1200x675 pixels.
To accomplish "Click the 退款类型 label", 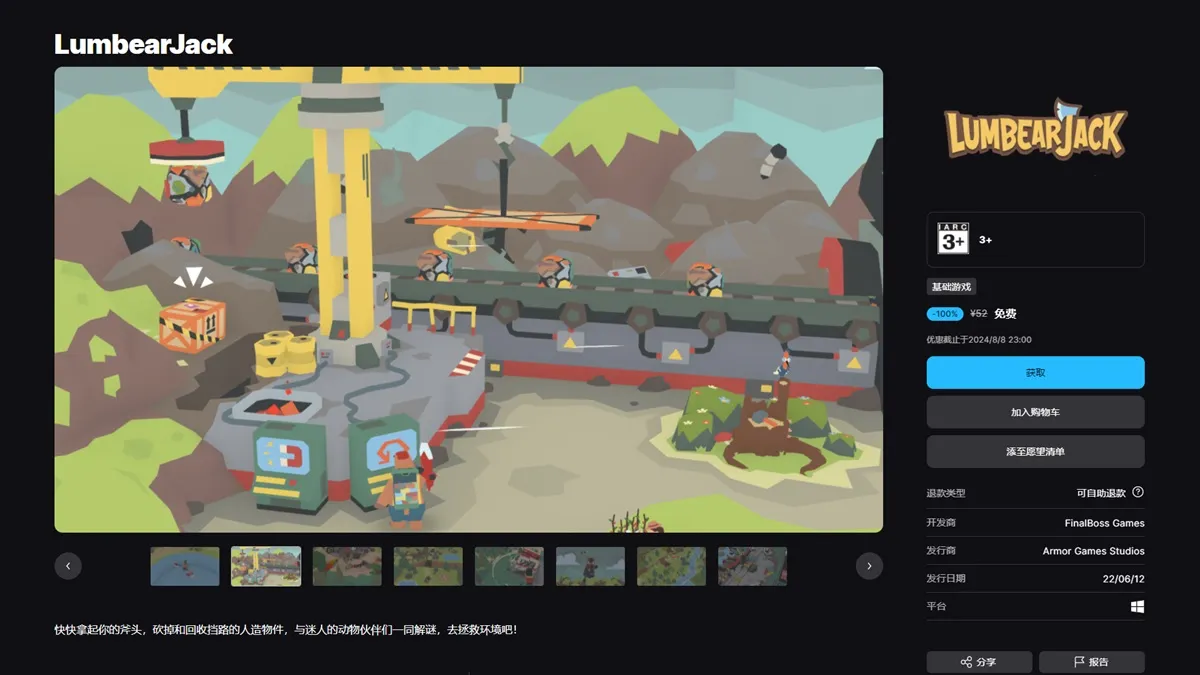I will coord(946,493).
